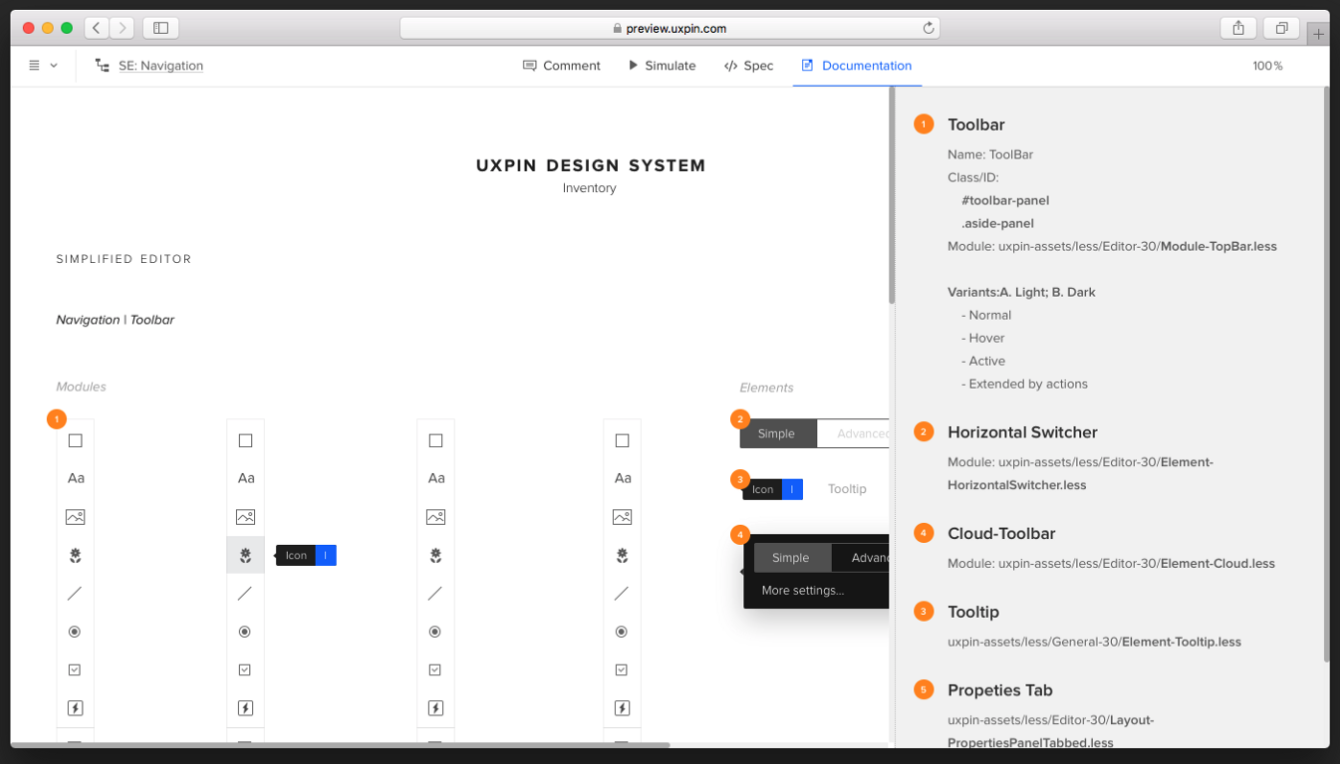Open the SE: Navigation page link
1340x764 pixels.
pos(161,66)
